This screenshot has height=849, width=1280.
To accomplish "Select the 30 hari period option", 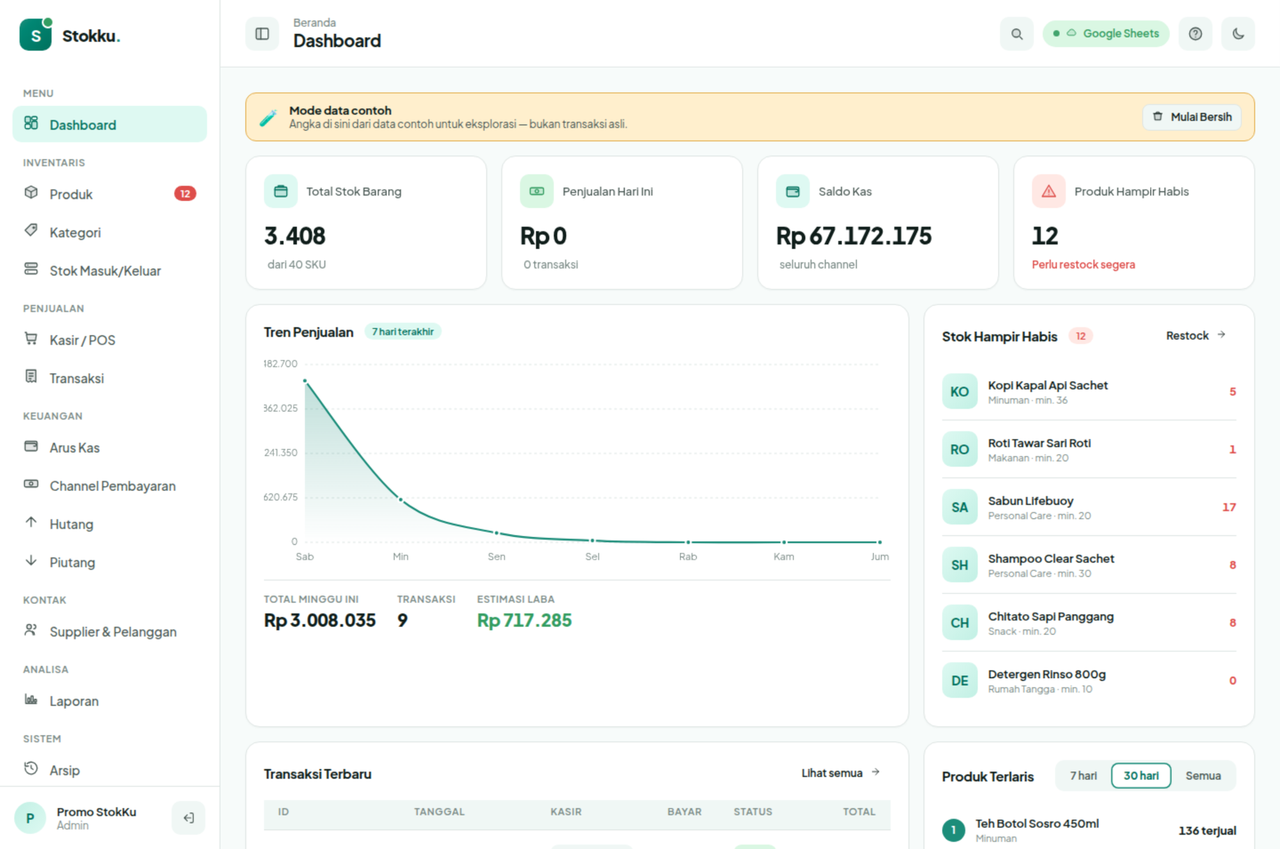I will (1141, 776).
